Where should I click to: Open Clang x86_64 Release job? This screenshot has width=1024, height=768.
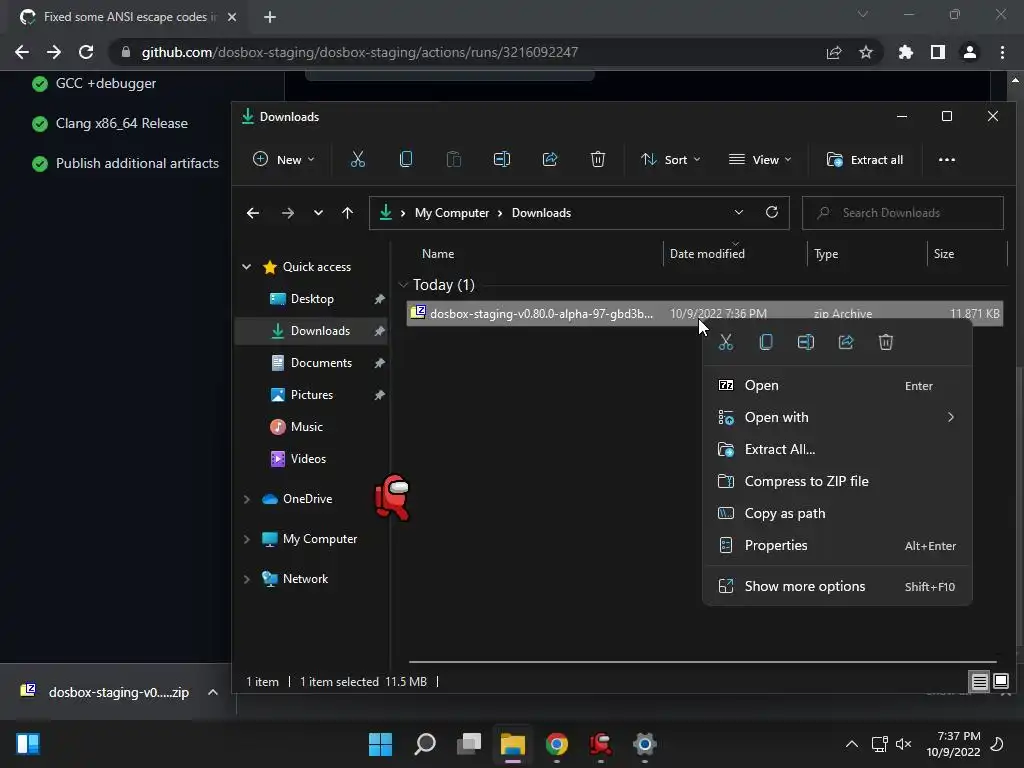(x=121, y=123)
